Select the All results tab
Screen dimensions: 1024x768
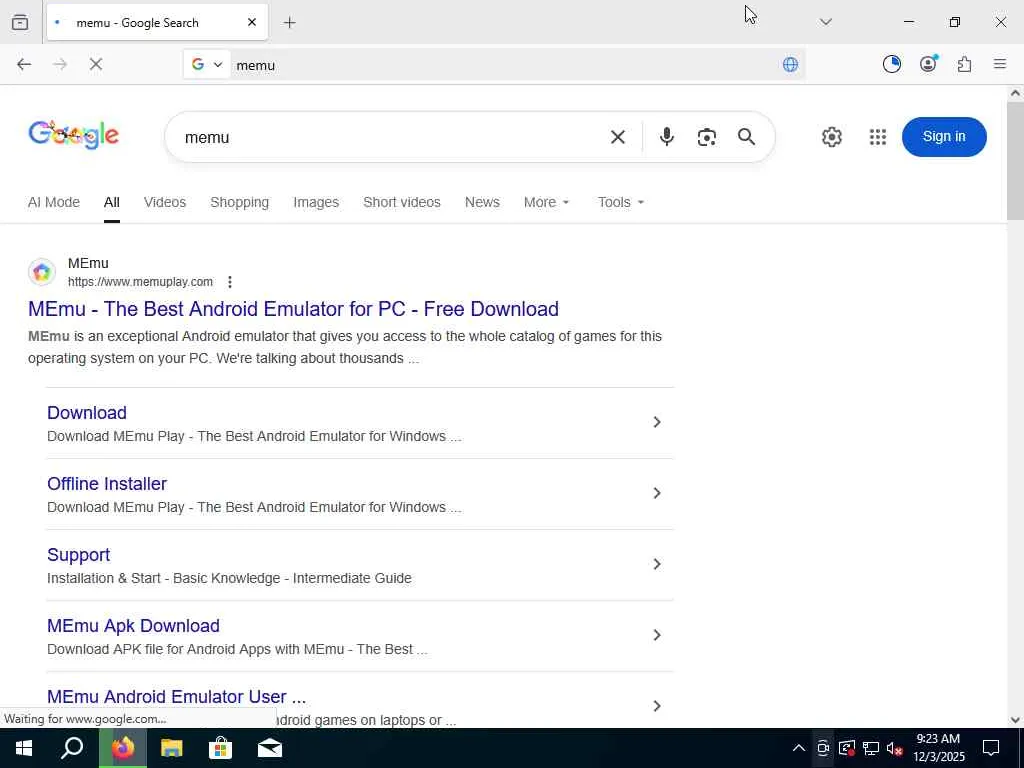[112, 202]
